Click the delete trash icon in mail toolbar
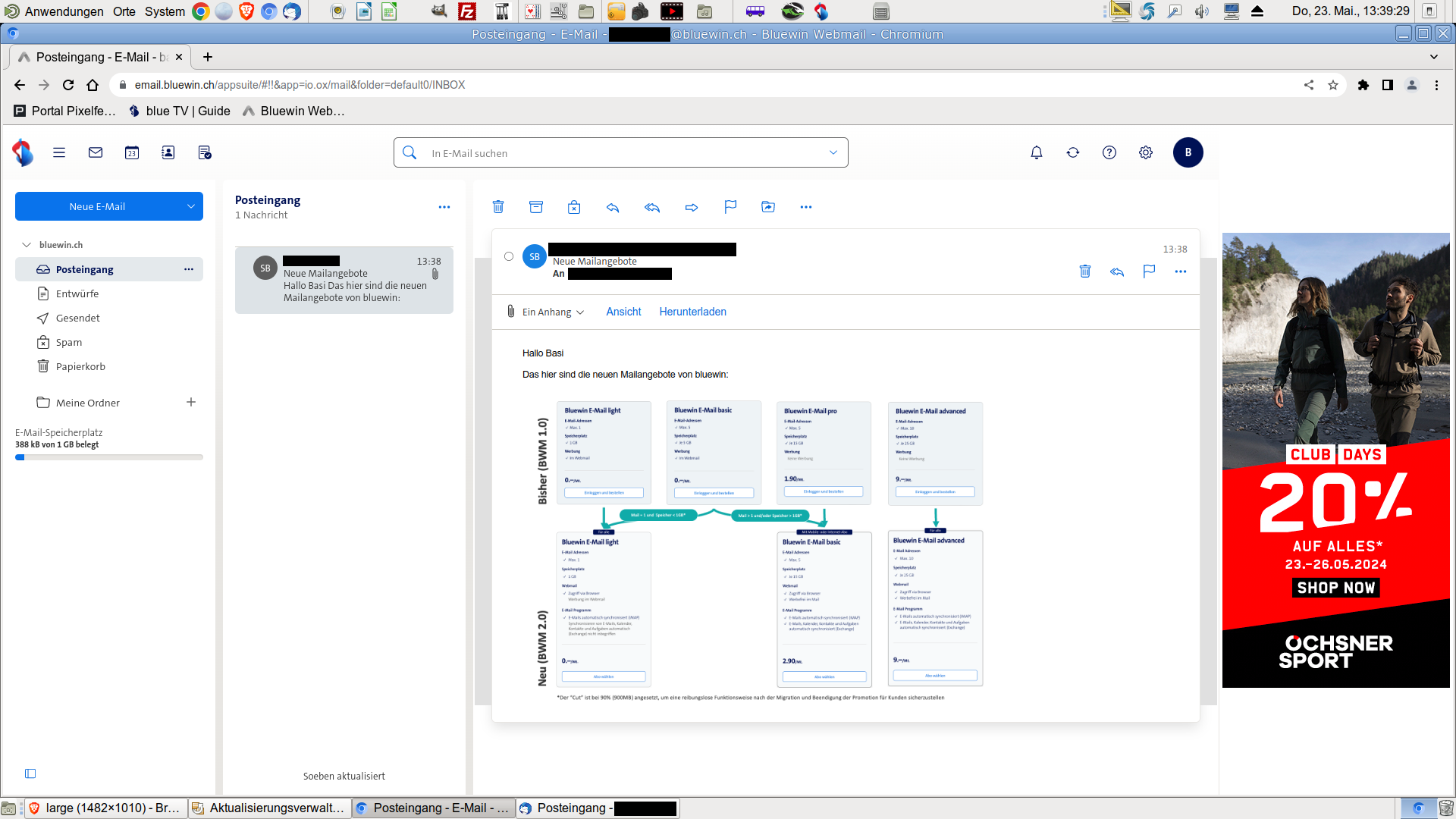1456x819 pixels. coord(498,207)
